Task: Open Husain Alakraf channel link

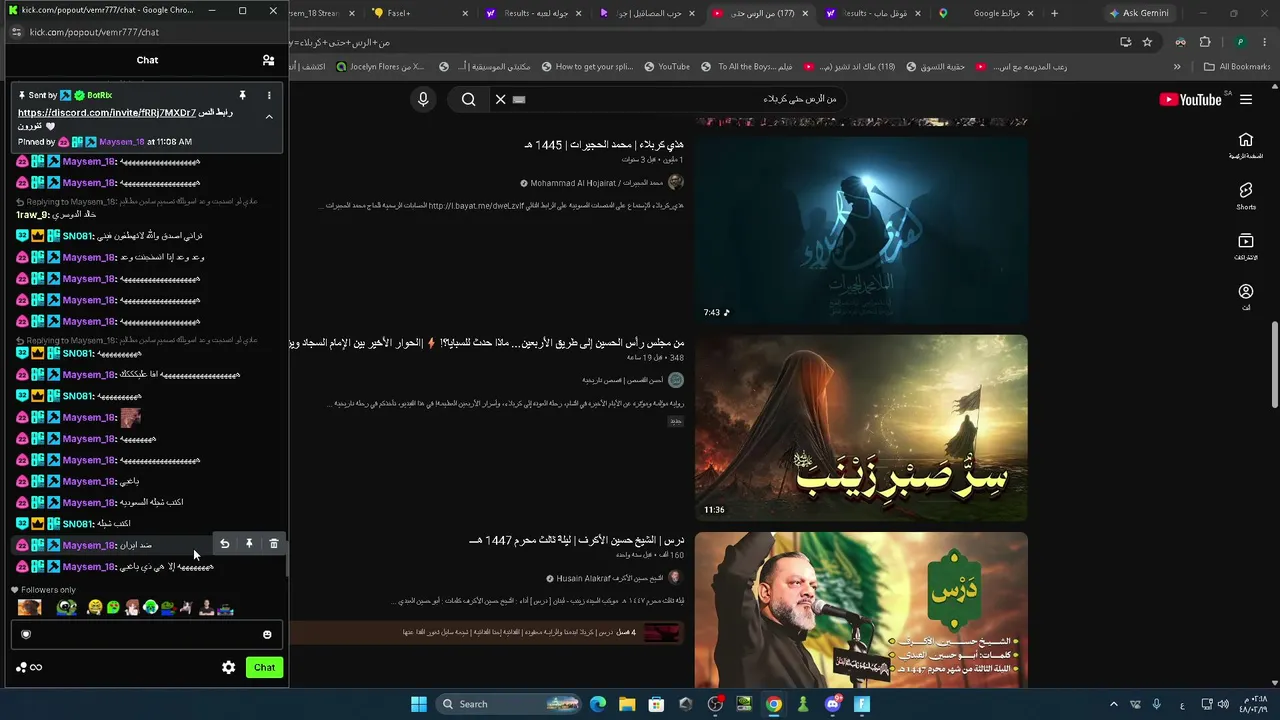Action: click(609, 578)
